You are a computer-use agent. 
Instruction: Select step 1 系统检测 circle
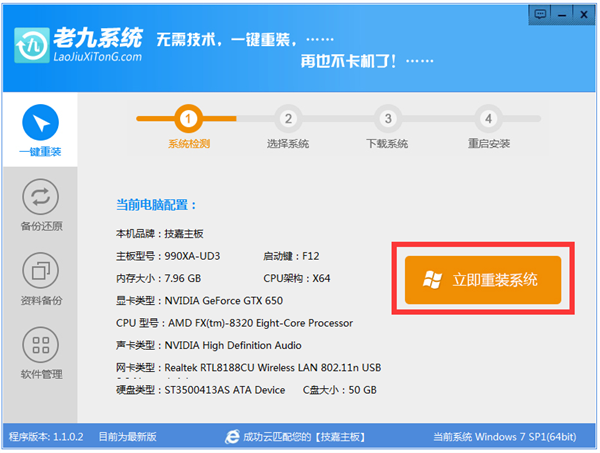[x=188, y=119]
